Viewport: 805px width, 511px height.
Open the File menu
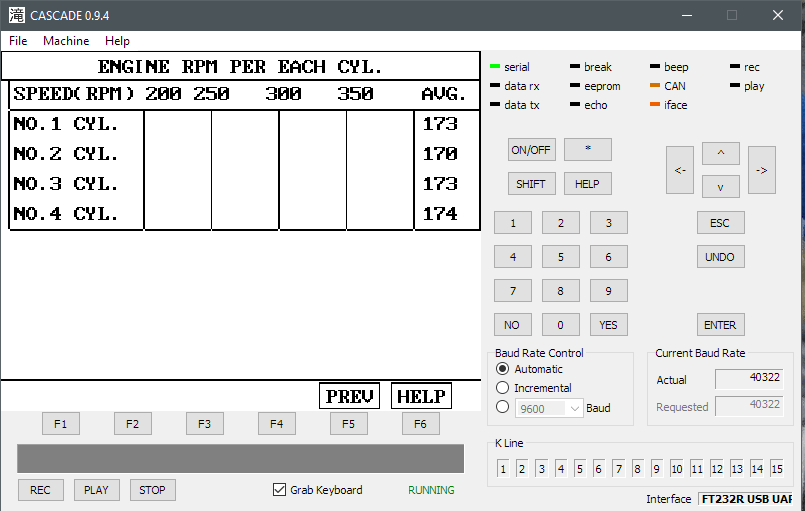(18, 41)
